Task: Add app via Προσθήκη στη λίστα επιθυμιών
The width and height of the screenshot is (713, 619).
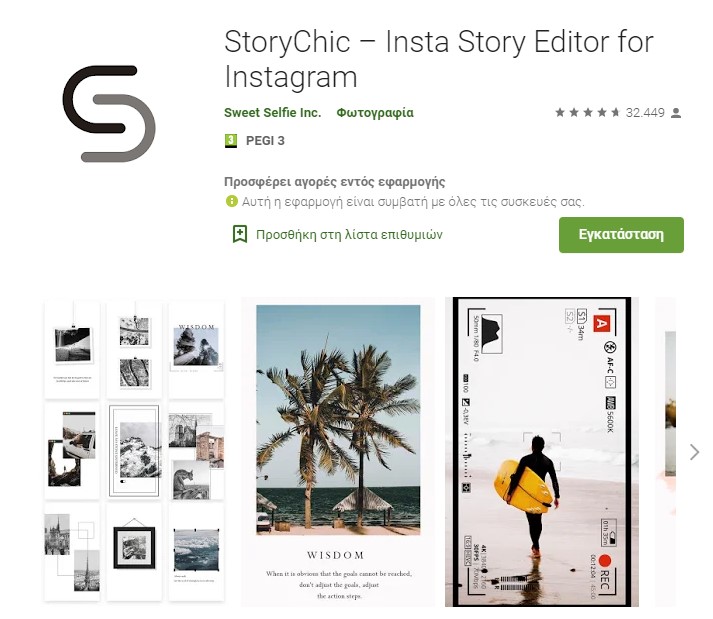Action: 349,235
